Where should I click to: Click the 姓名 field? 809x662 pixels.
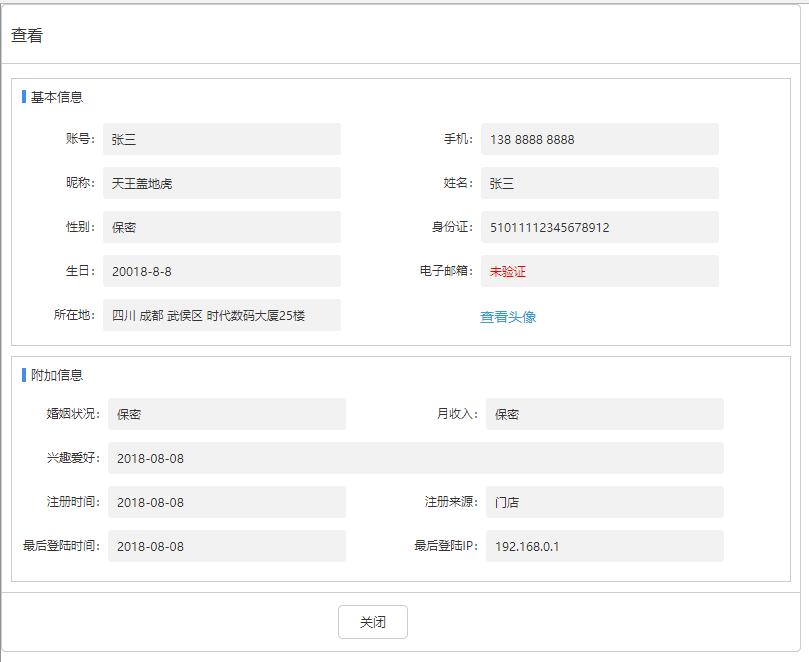tap(599, 183)
